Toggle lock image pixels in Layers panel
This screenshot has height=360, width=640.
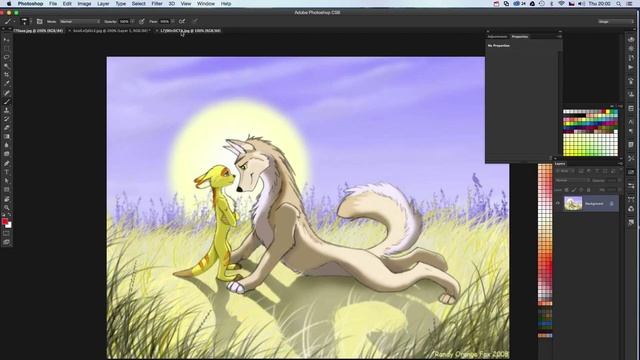[574, 190]
